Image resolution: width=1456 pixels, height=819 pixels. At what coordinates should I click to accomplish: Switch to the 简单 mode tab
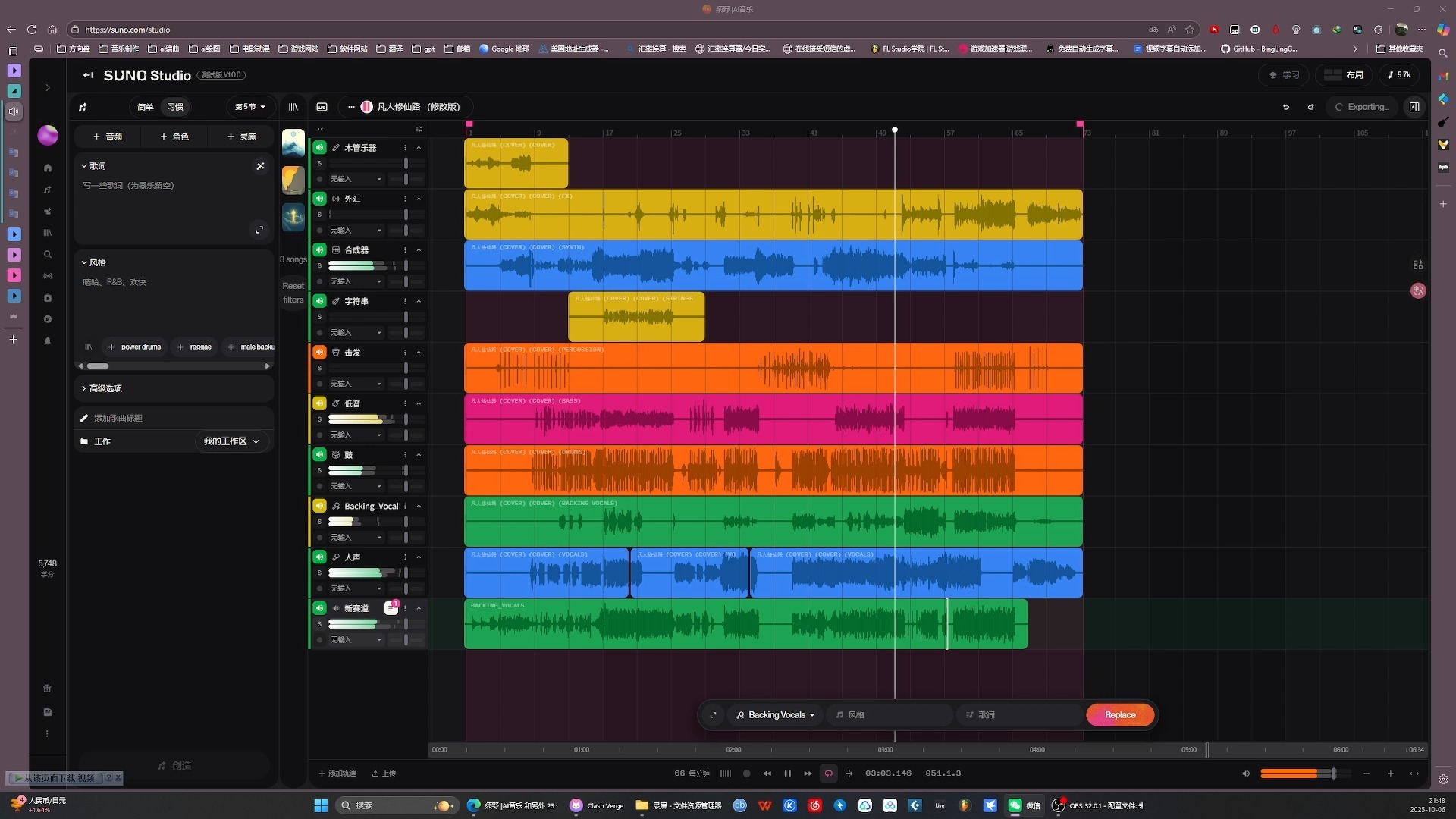pos(146,107)
